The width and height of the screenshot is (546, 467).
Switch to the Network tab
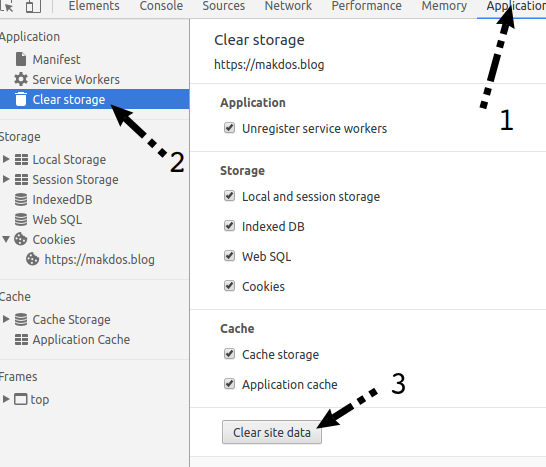tap(288, 6)
